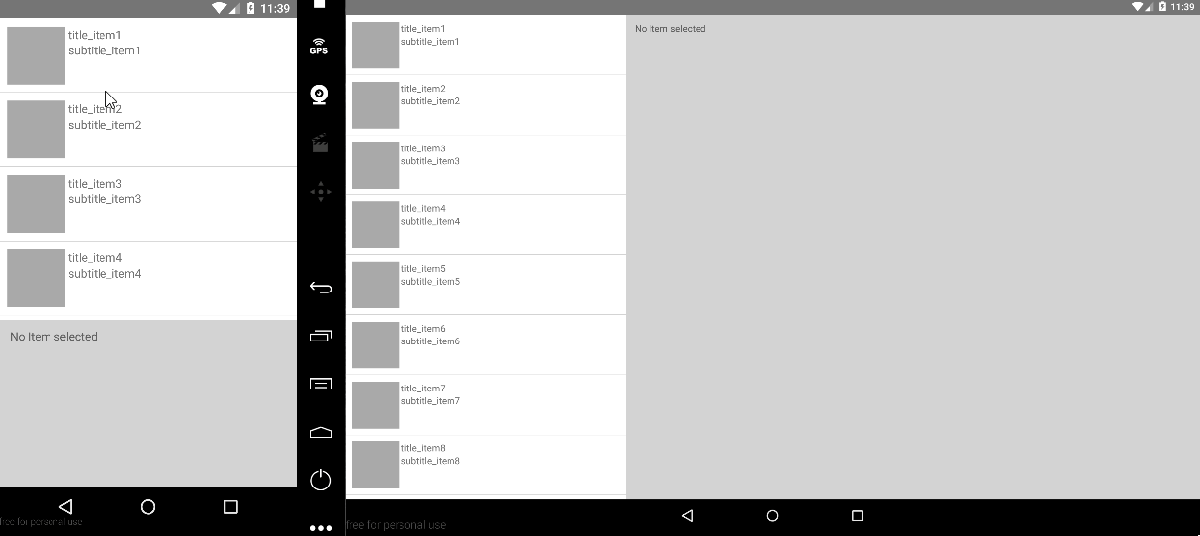Viewport: 1200px width, 536px height.
Task: Open the GPS widget in Genymotion sidebar
Action: tap(319, 46)
